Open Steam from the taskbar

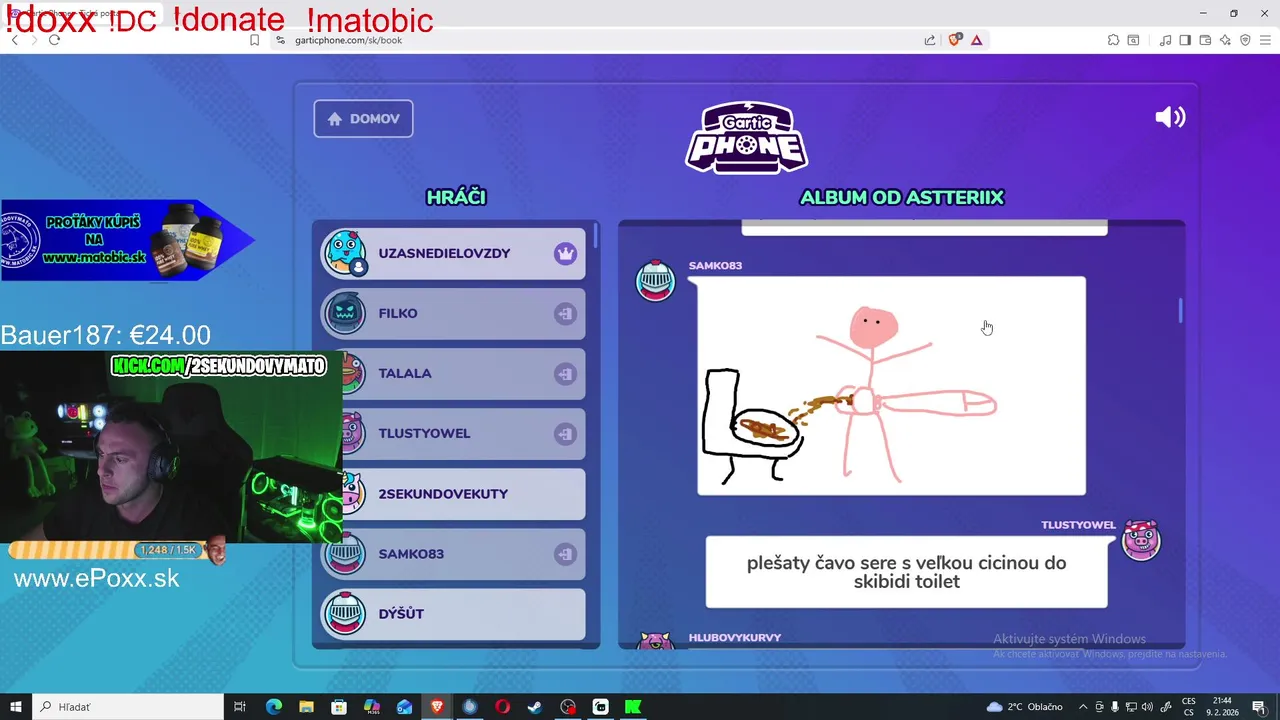535,707
